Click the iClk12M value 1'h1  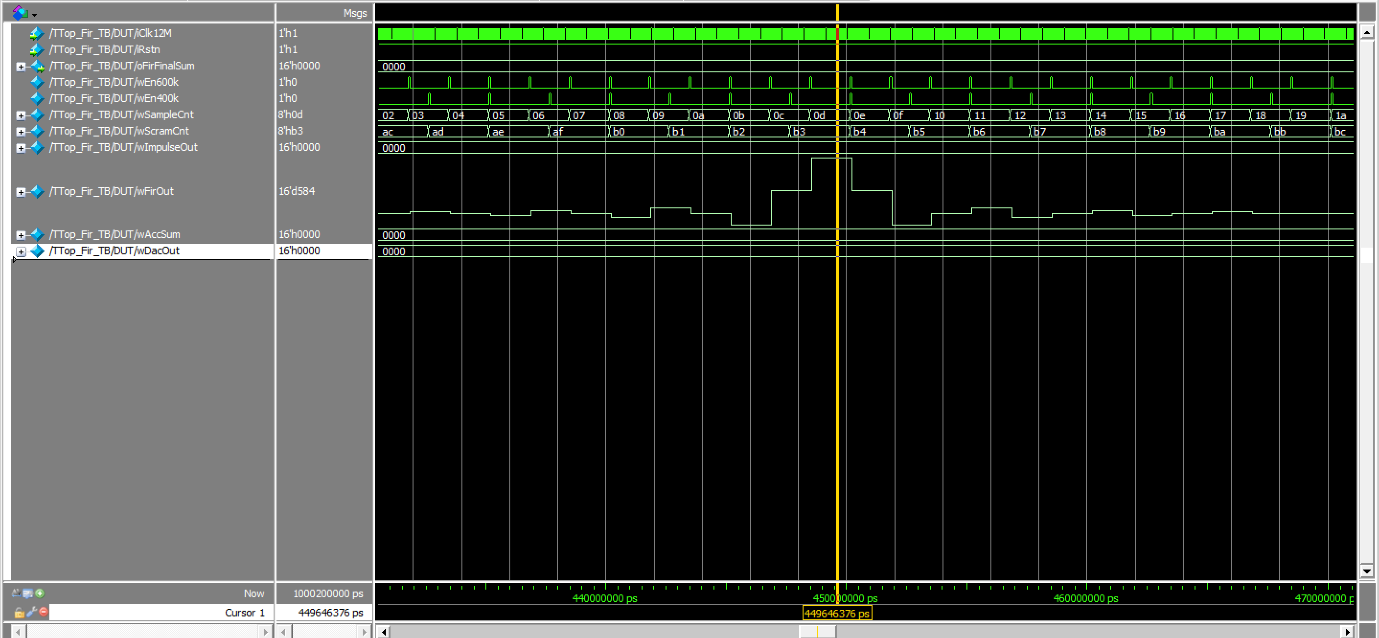tap(288, 33)
